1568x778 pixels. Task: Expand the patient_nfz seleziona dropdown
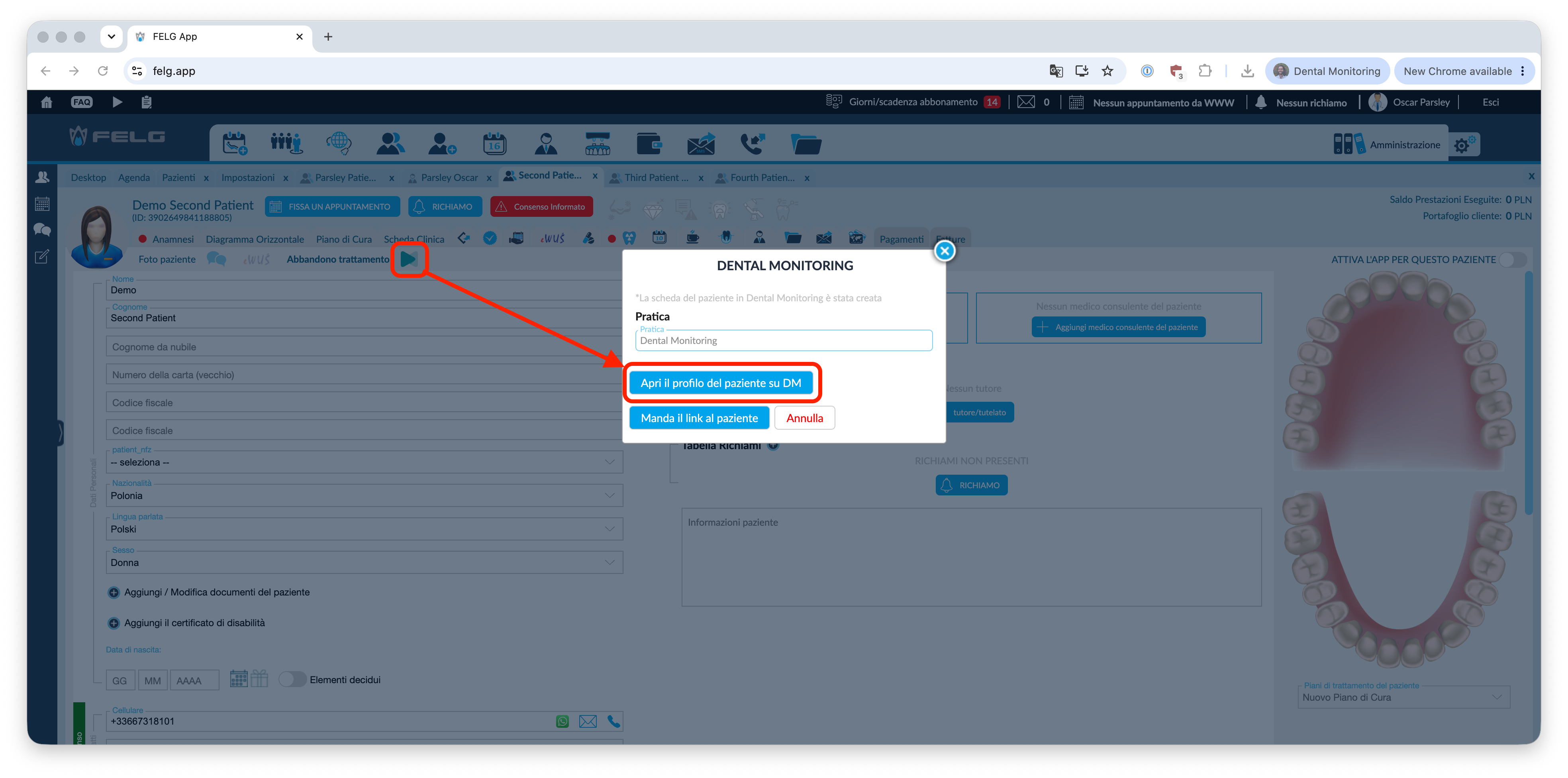click(x=364, y=462)
